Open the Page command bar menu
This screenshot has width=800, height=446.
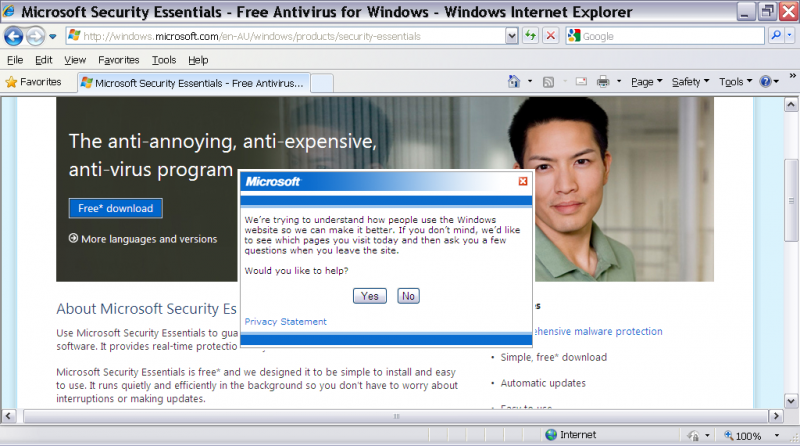coord(646,82)
